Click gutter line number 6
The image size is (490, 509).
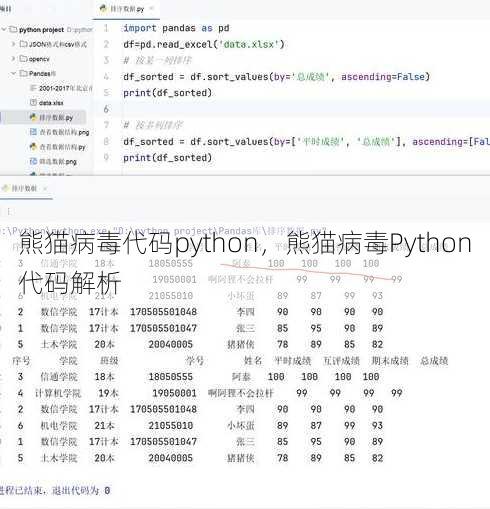point(106,109)
